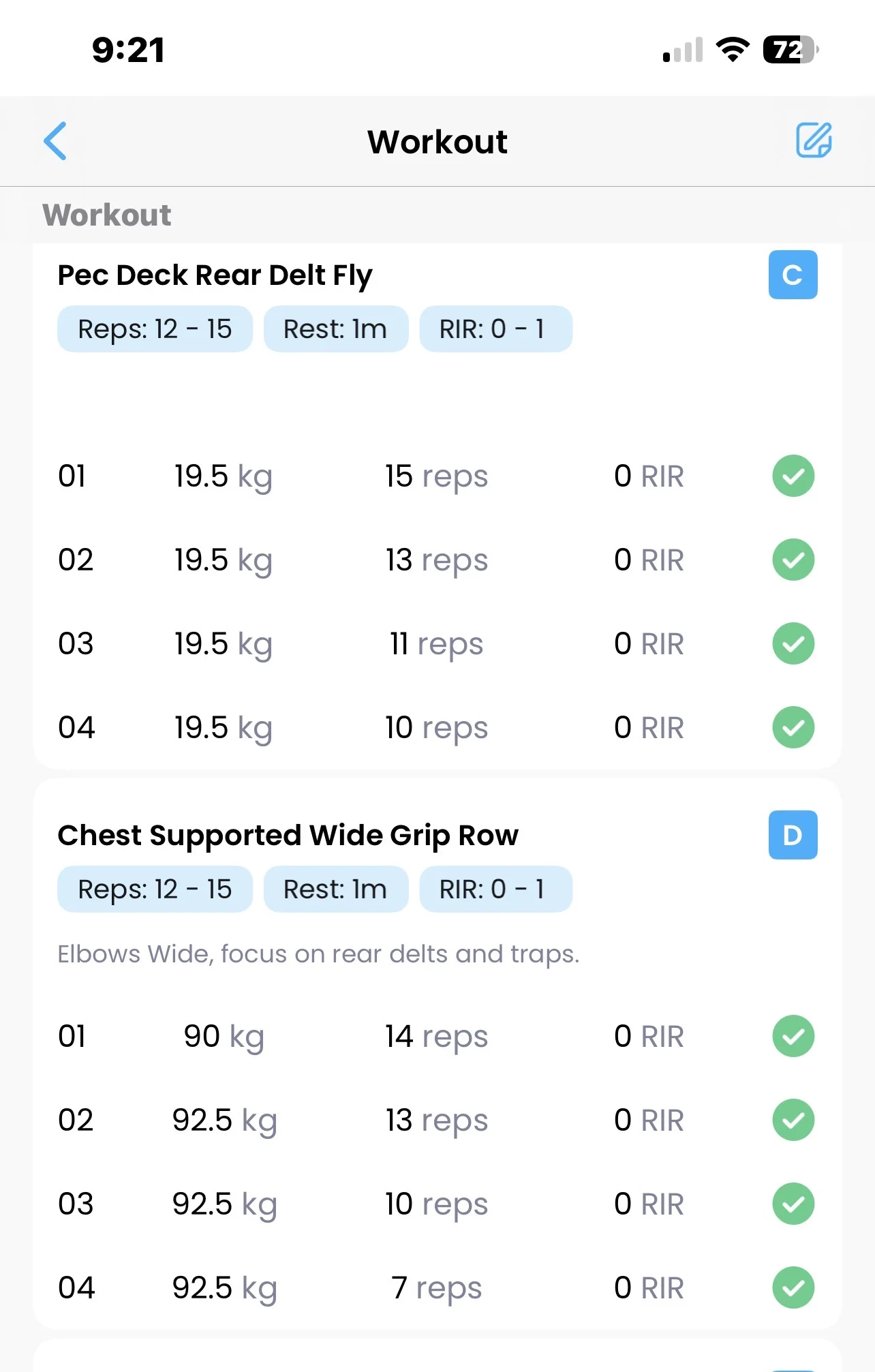This screenshot has height=1372, width=875.
Task: Toggle Pec Deck set 03 completion check
Action: pos(793,643)
